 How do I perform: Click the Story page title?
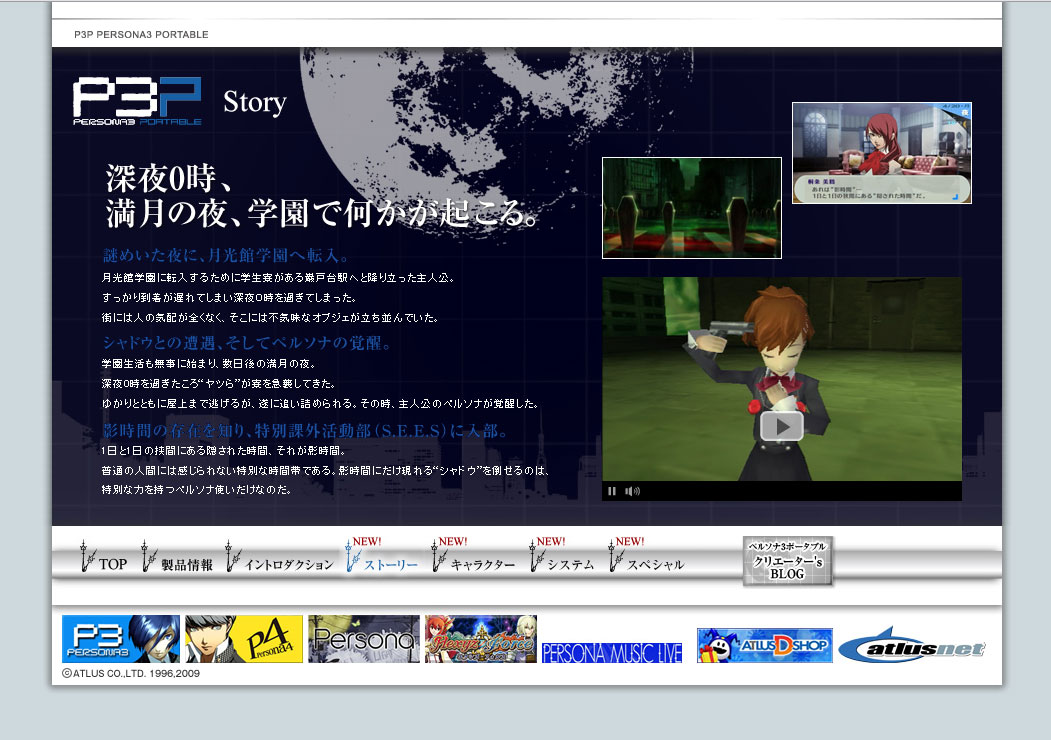tap(255, 103)
